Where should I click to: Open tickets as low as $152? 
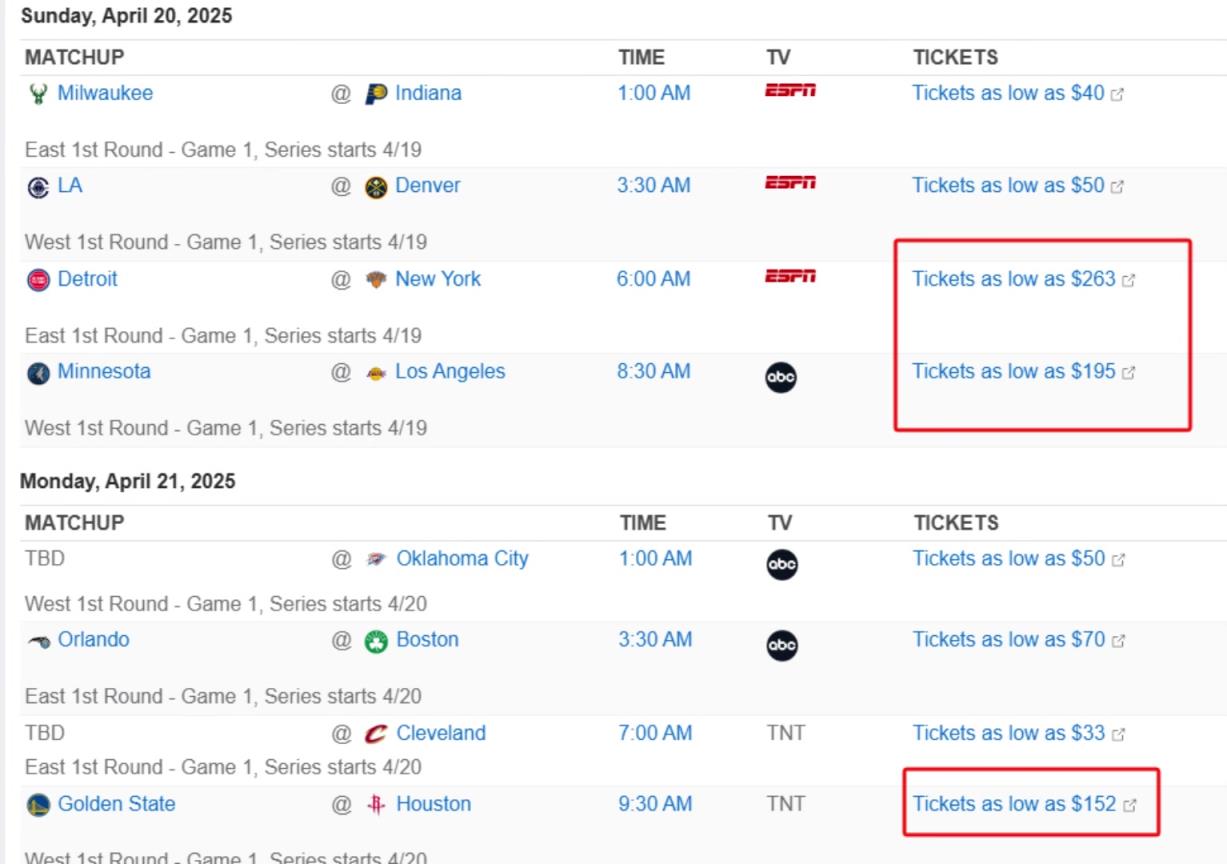[x=1014, y=804]
